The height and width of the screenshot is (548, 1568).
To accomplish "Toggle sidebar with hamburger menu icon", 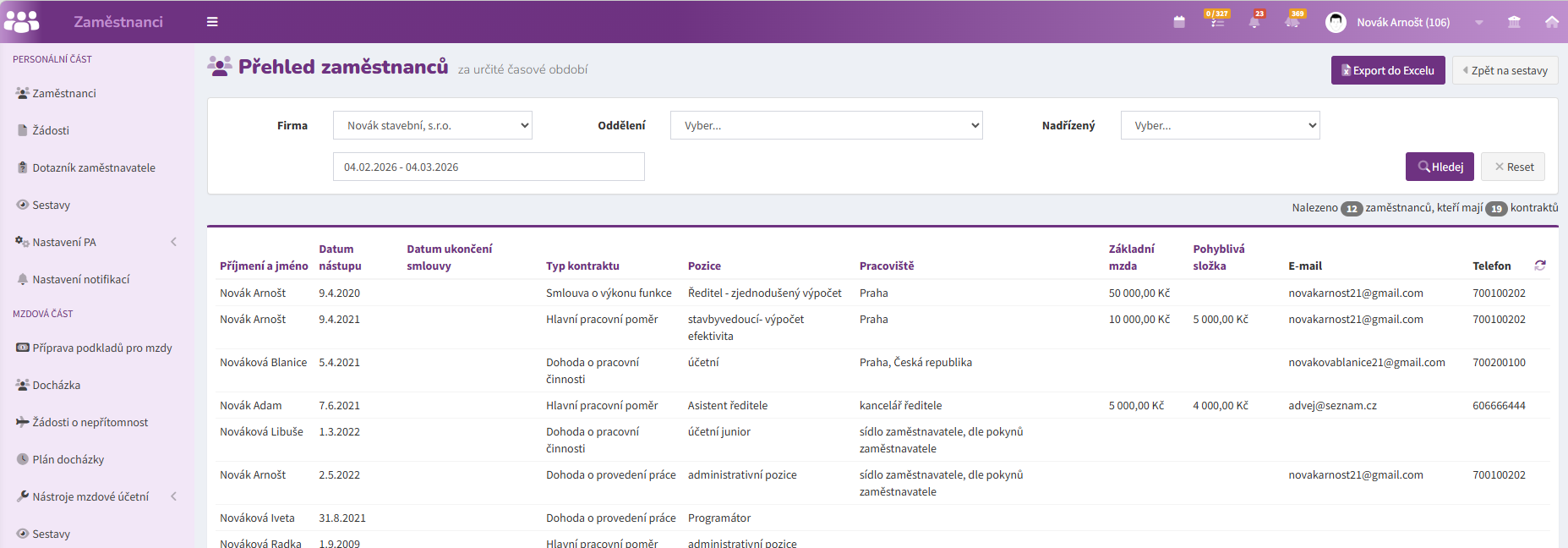I will [x=212, y=22].
